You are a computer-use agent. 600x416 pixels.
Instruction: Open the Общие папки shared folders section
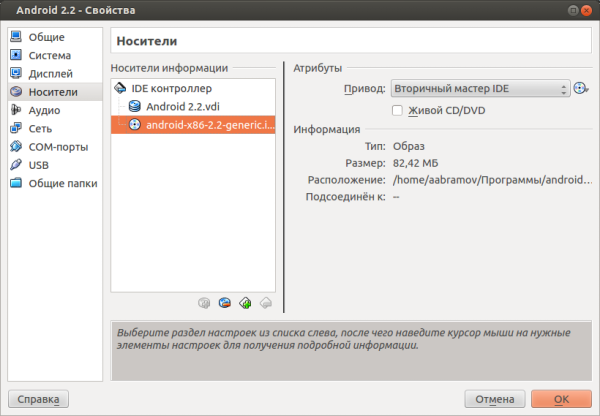click(x=63, y=183)
